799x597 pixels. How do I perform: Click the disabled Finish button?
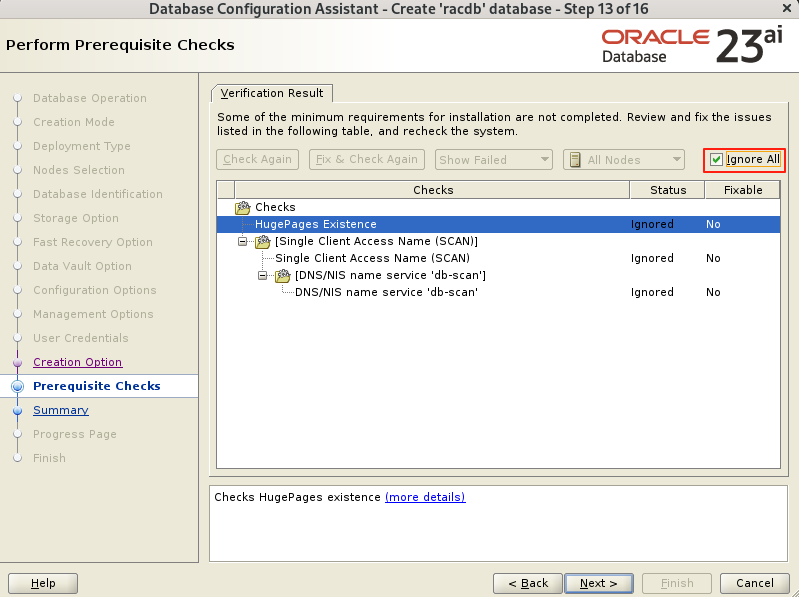point(677,583)
